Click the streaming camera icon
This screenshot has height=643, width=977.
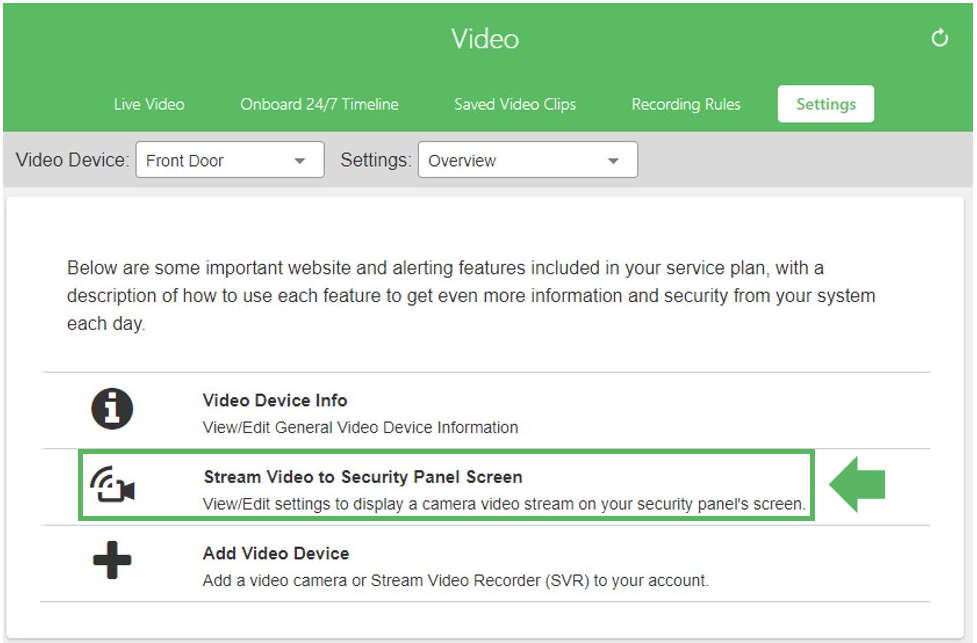112,485
